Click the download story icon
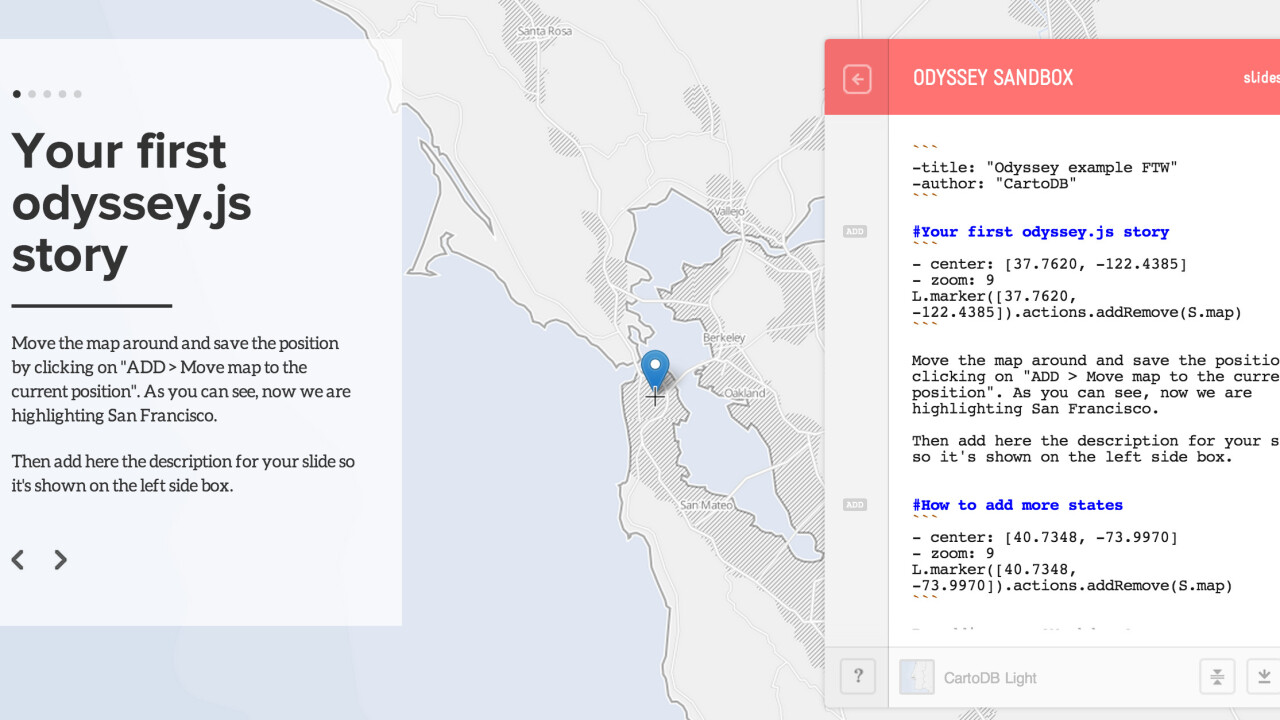The height and width of the screenshot is (720, 1280). (1264, 677)
